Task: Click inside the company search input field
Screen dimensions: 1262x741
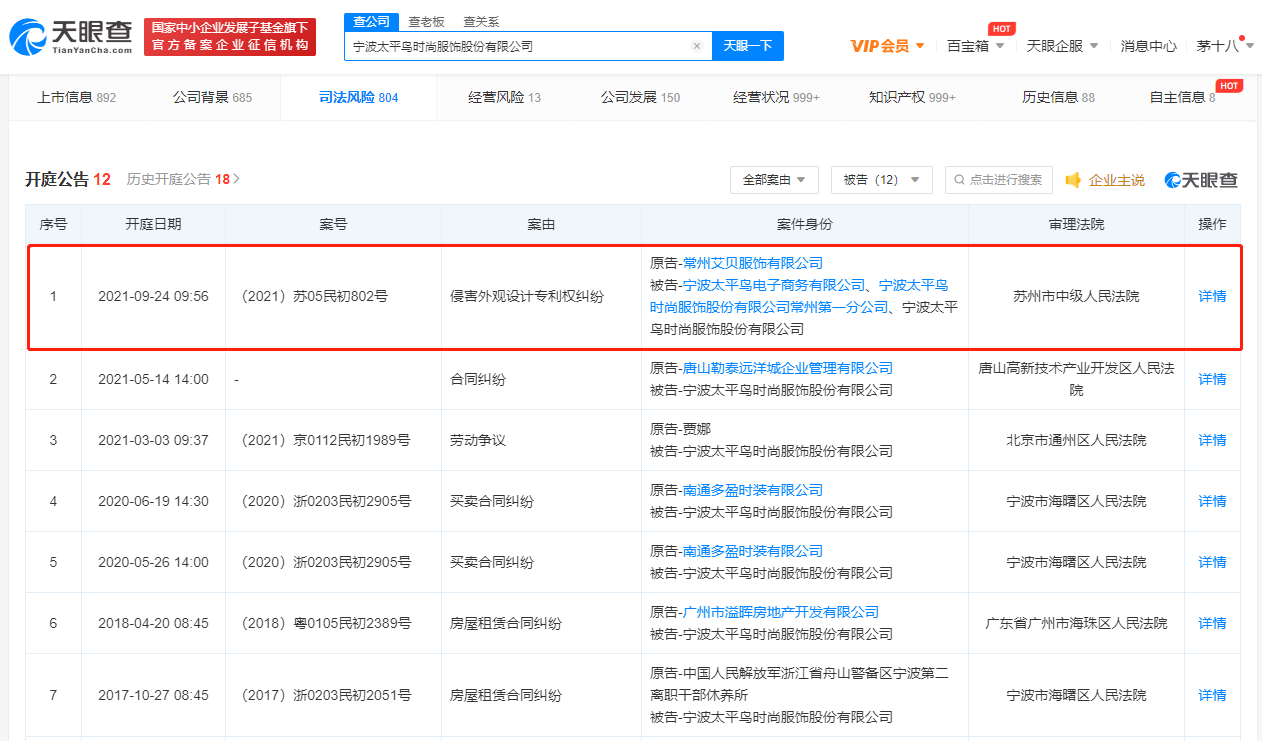Action: [520, 46]
